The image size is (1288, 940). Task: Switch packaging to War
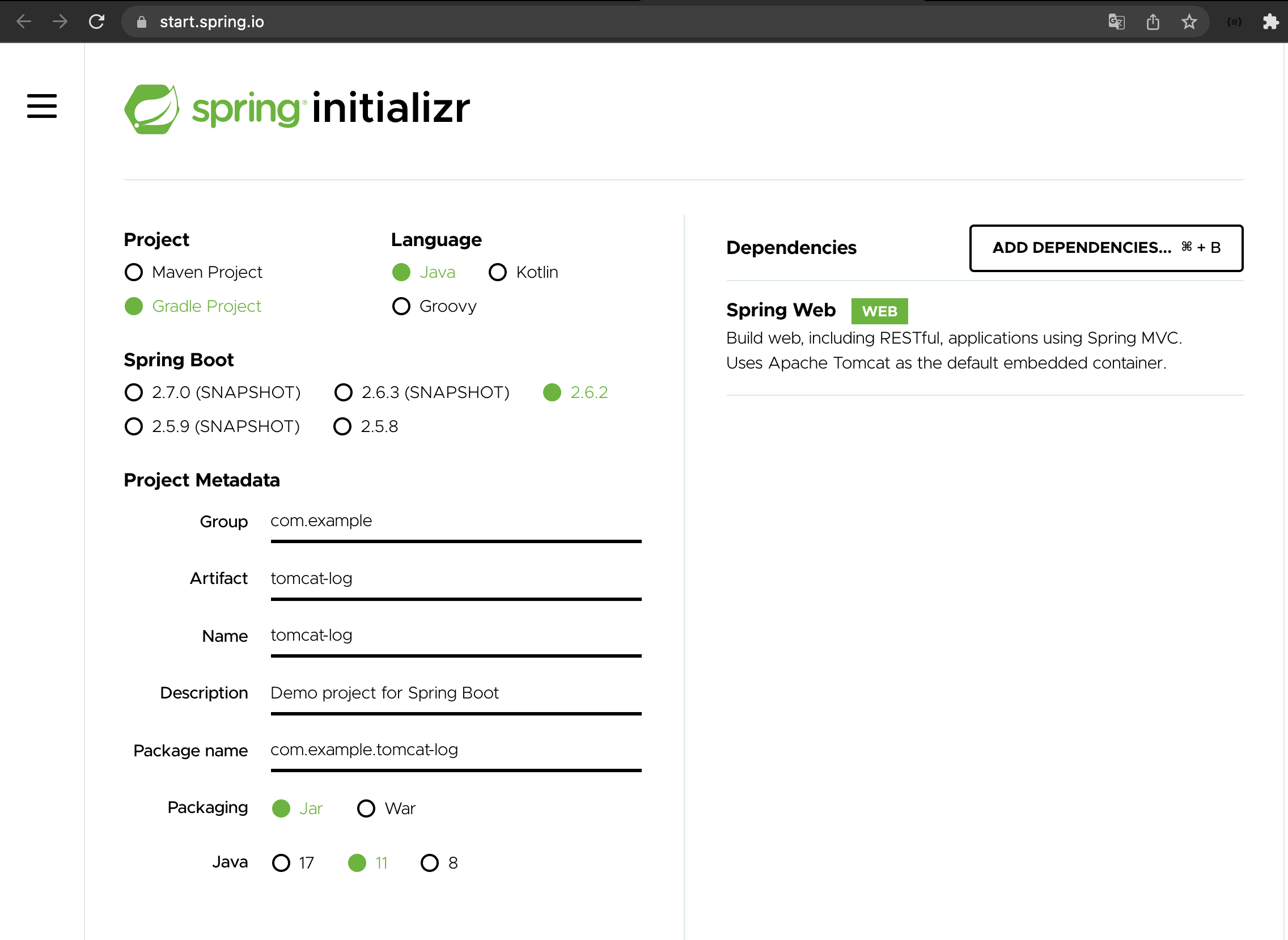366,808
